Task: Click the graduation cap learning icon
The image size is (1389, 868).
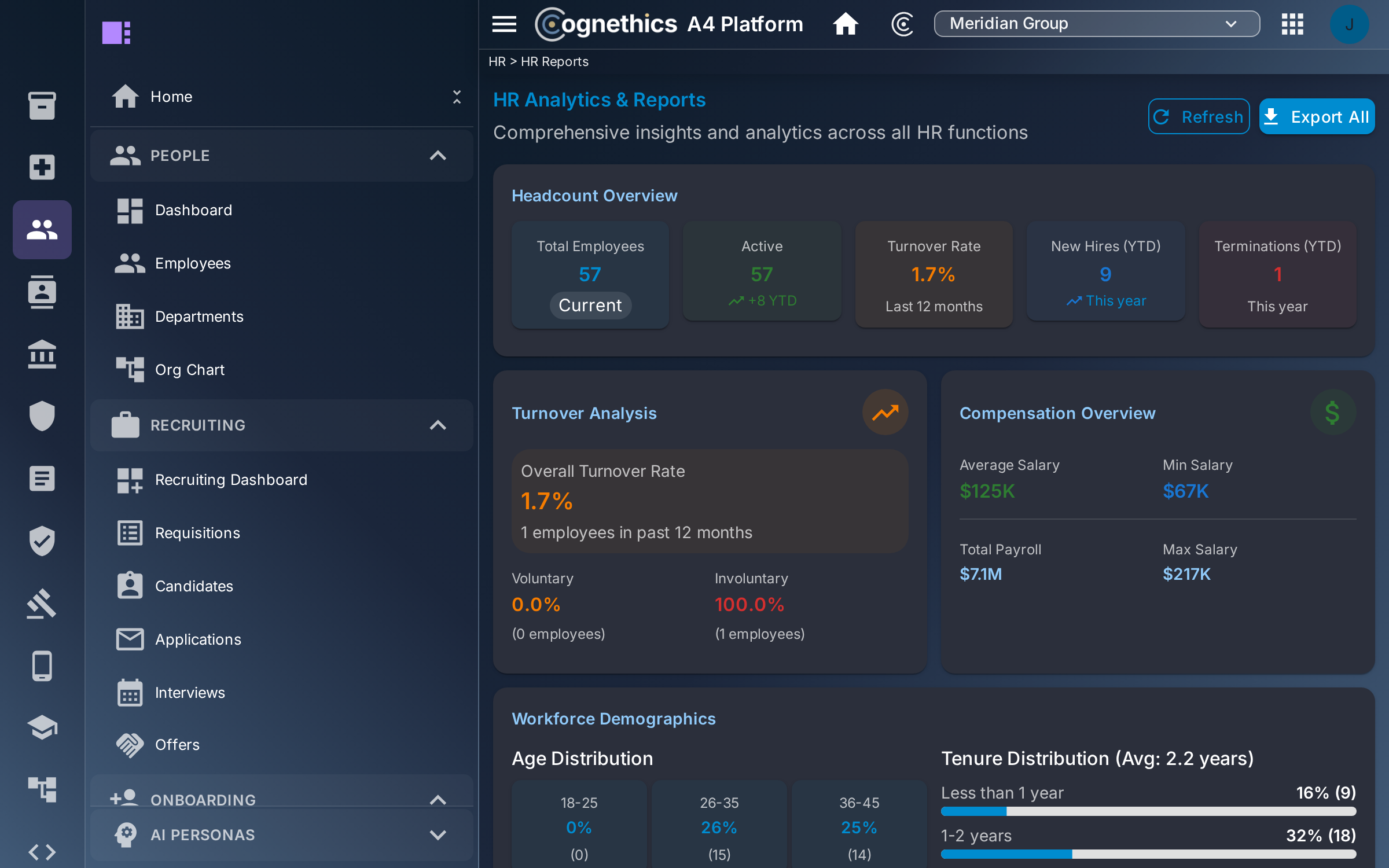Action: (42, 727)
